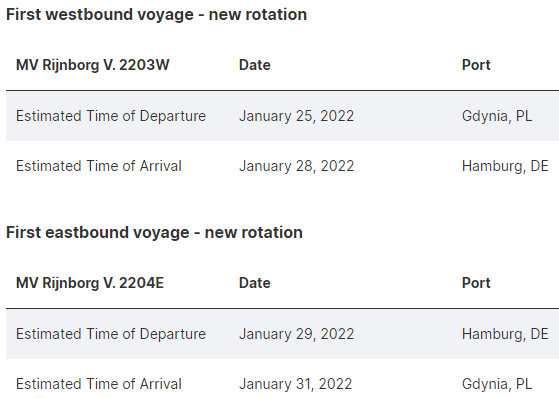Click the First westbound voyage heading
Image resolution: width=559 pixels, height=398 pixels.
click(157, 15)
